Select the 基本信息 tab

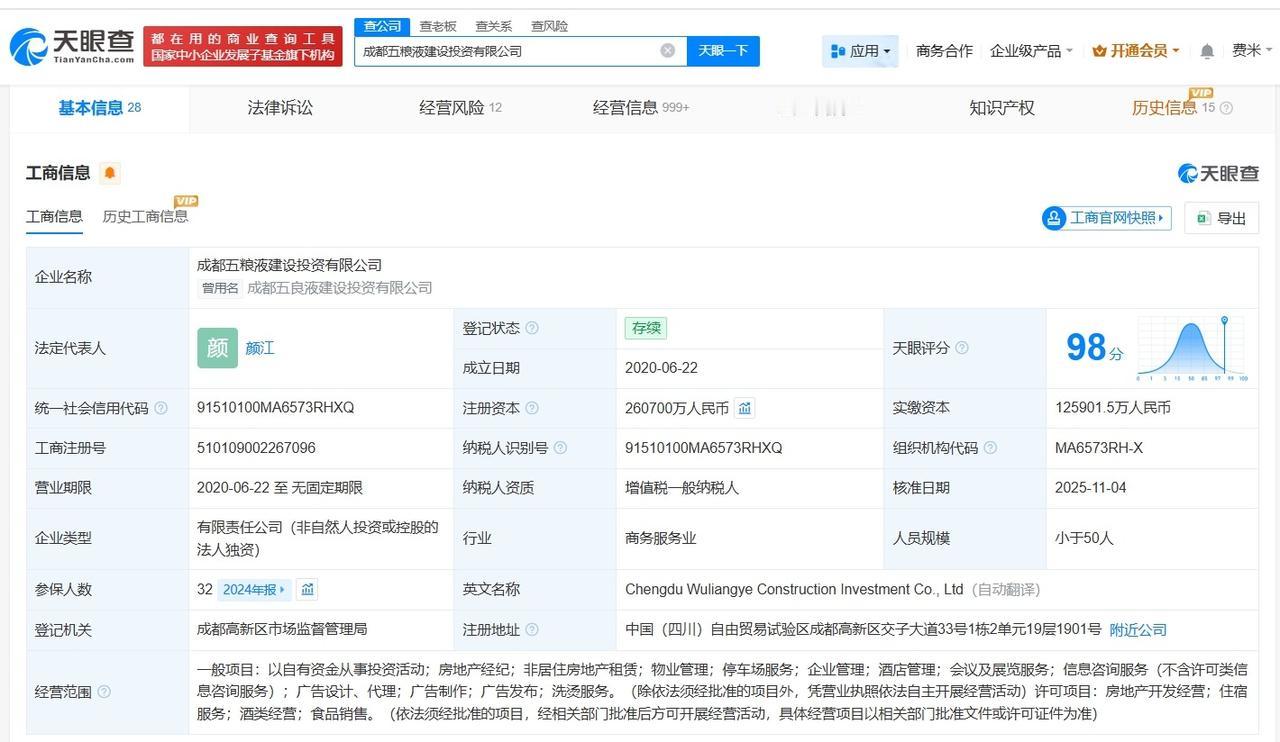(99, 108)
